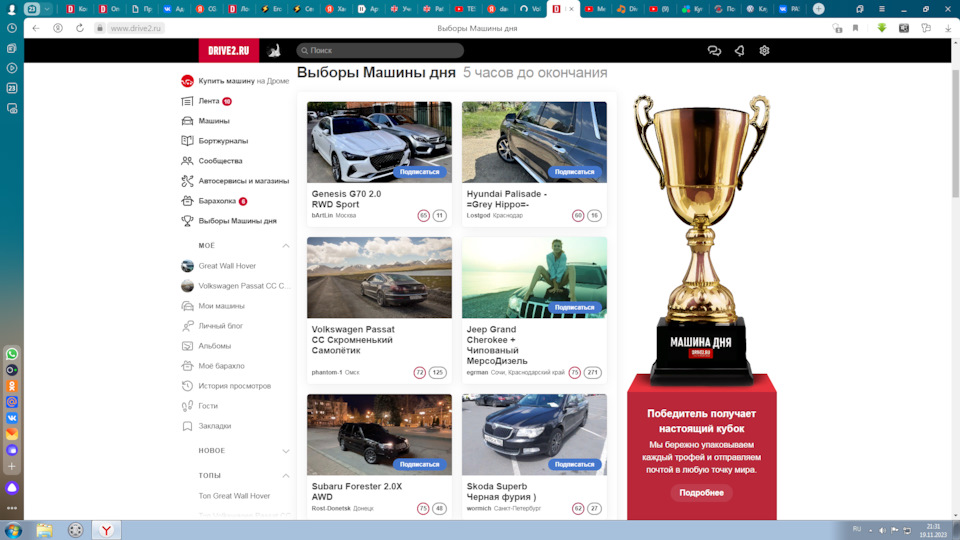960x540 pixels.
Task: Click the Закладки bookmark icon
Action: click(x=187, y=426)
